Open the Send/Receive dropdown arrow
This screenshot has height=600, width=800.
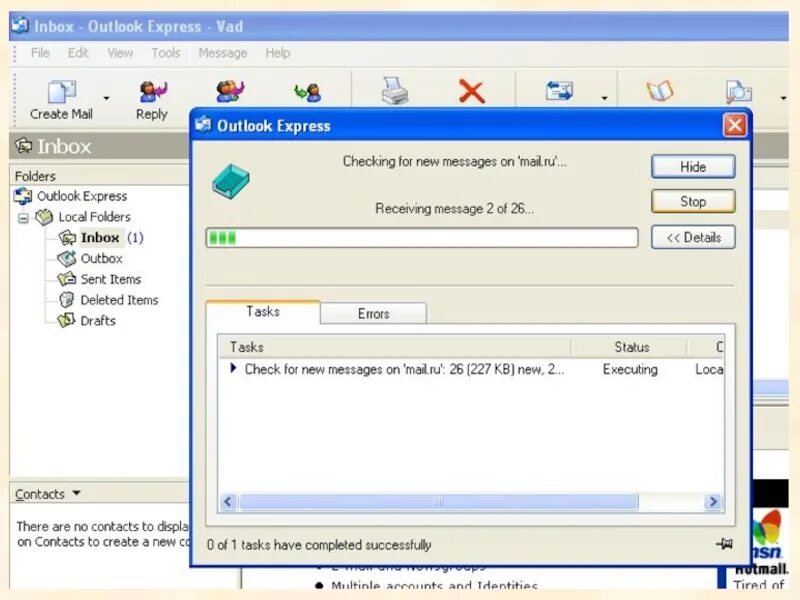pos(604,98)
